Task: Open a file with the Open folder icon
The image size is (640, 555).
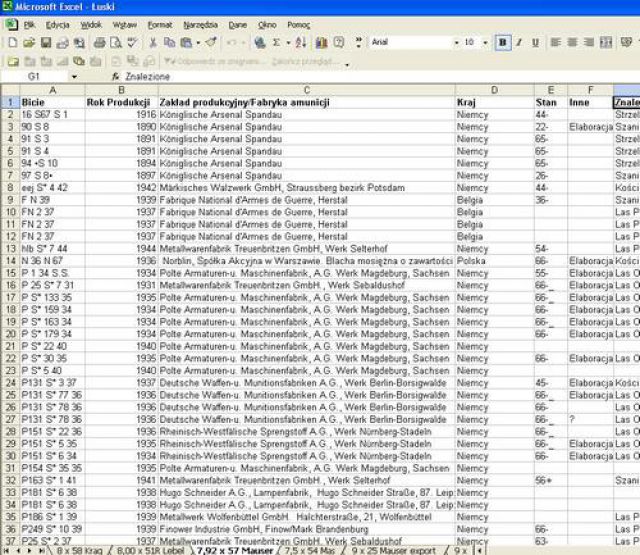Action: click(x=29, y=42)
